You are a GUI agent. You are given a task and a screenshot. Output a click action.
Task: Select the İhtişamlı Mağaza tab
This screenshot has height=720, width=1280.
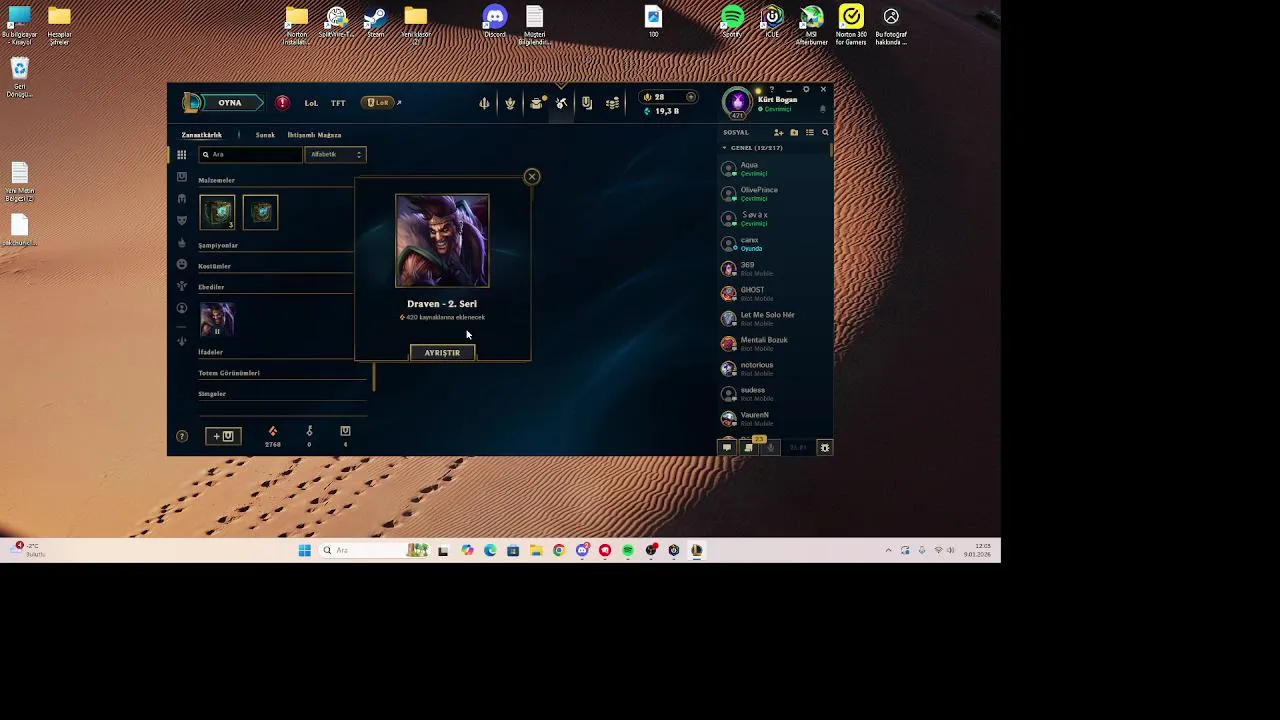[x=314, y=135]
